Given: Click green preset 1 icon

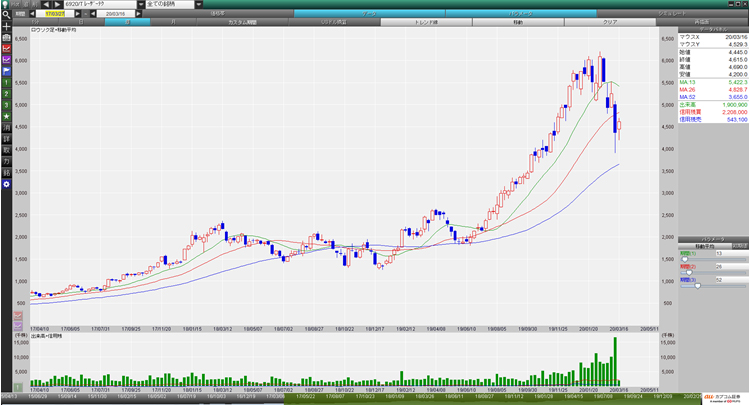Looking at the screenshot, I should [x=7, y=82].
